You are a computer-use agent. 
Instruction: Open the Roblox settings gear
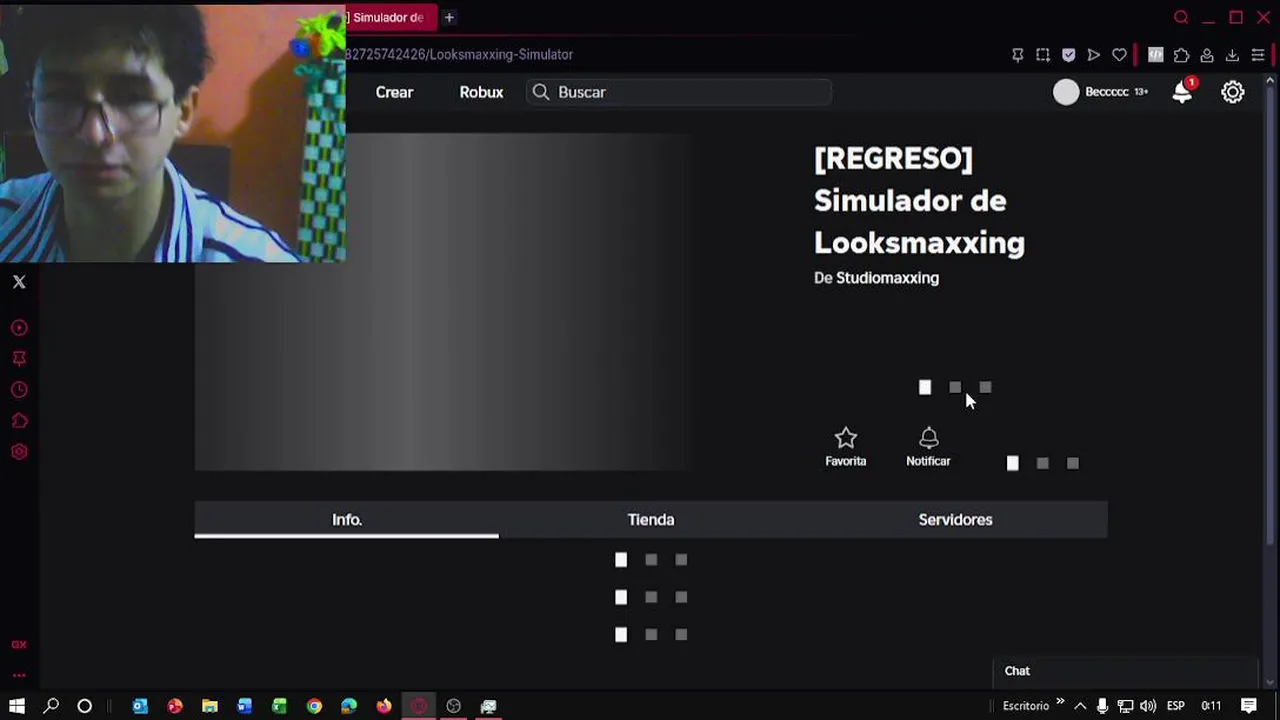tap(1233, 92)
